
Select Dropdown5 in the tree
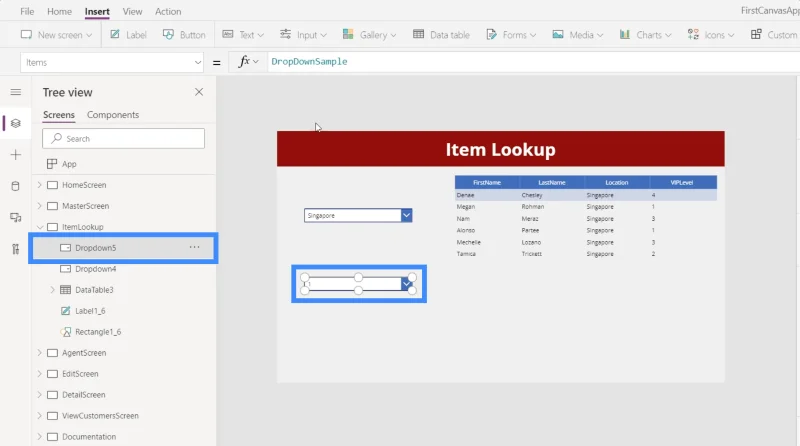coord(95,247)
